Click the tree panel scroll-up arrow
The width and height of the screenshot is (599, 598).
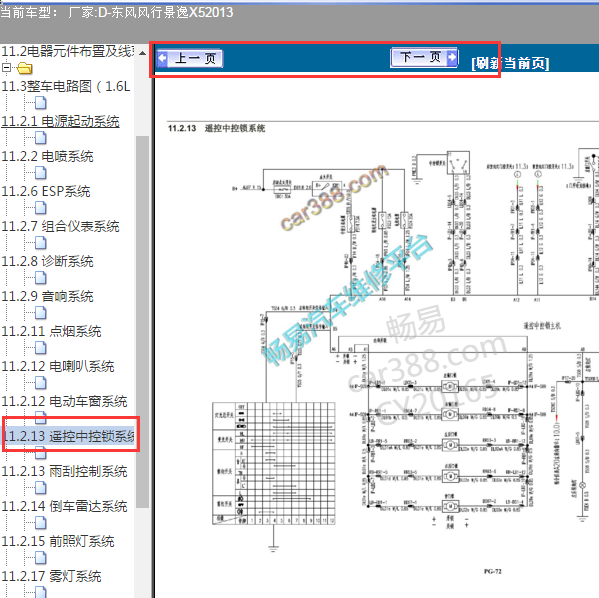142,53
